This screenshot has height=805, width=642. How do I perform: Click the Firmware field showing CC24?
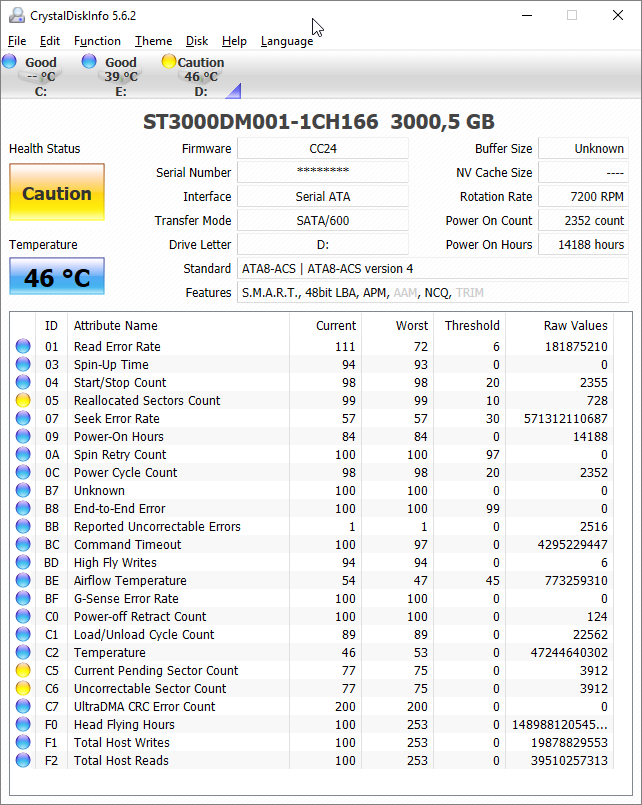click(323, 149)
